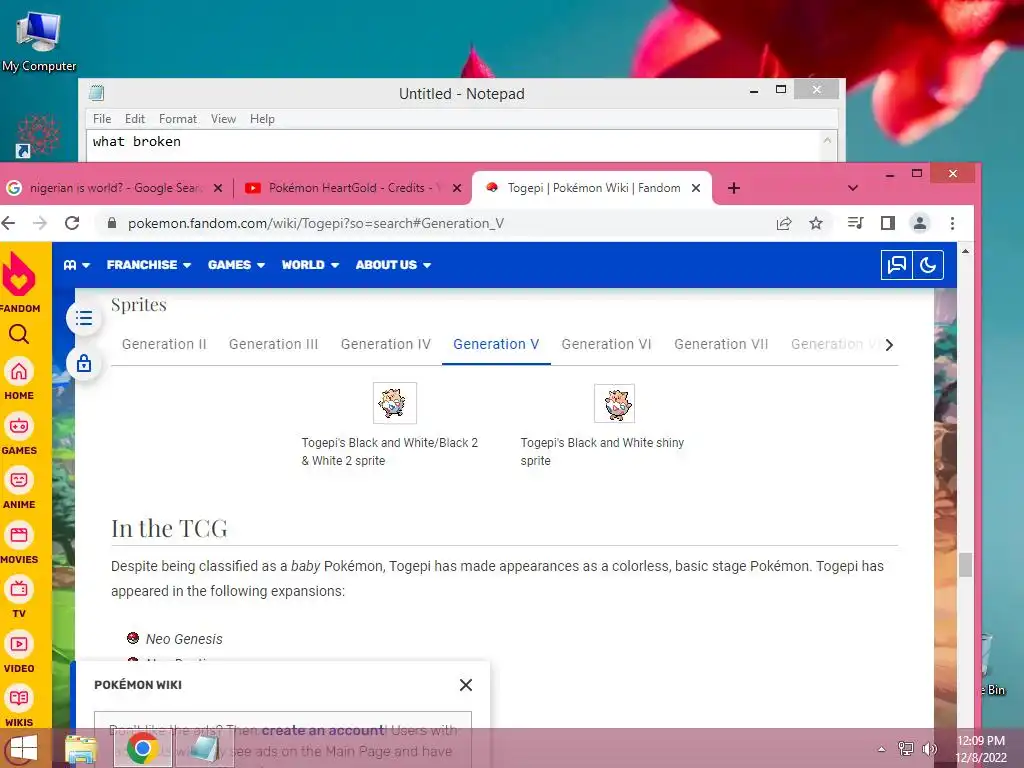Open WIKIS section in Fandom sidebar

click(19, 707)
